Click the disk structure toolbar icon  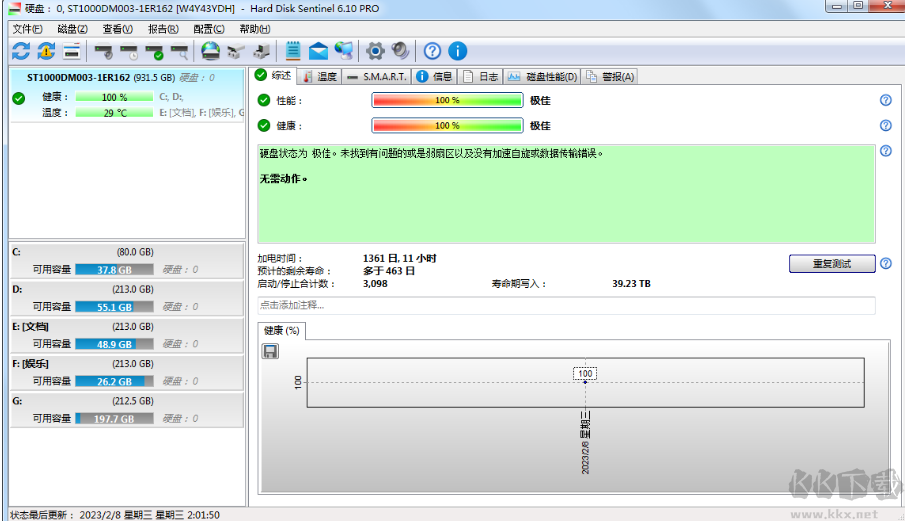[x=235, y=51]
